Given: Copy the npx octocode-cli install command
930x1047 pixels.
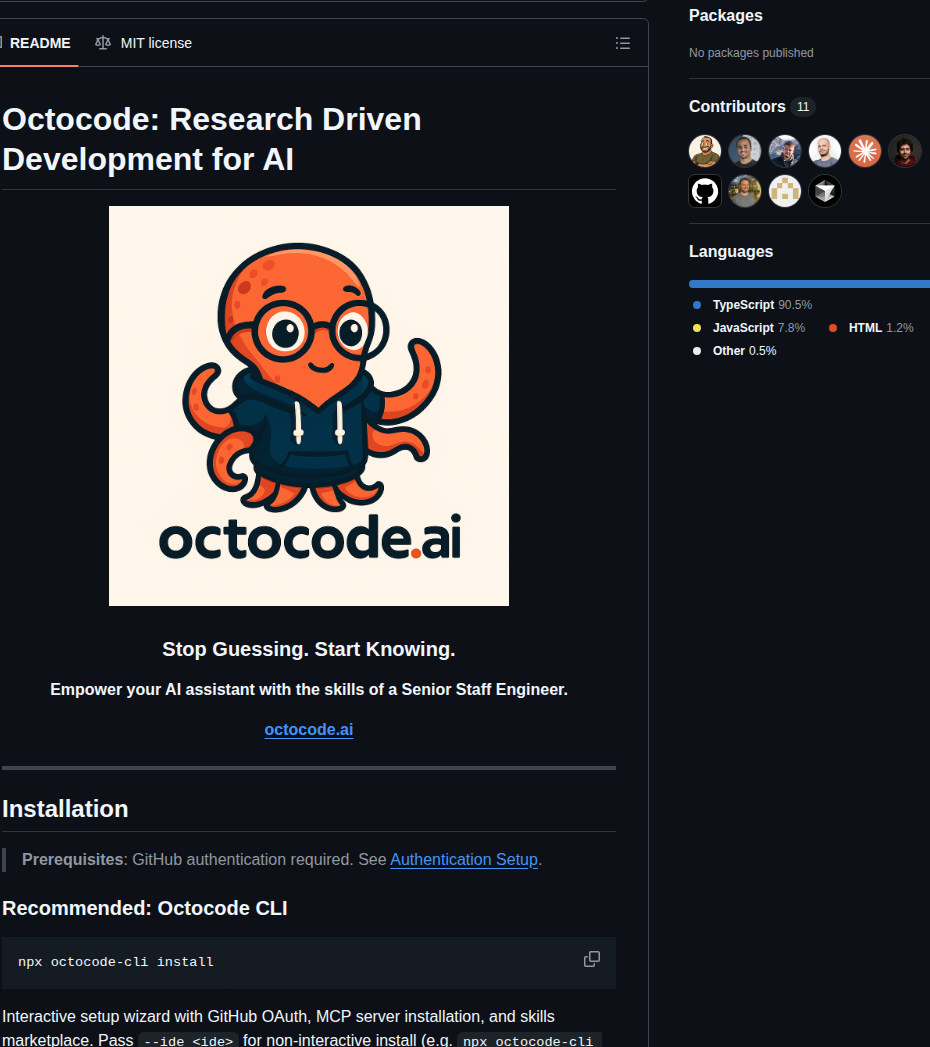Looking at the screenshot, I should click(592, 959).
